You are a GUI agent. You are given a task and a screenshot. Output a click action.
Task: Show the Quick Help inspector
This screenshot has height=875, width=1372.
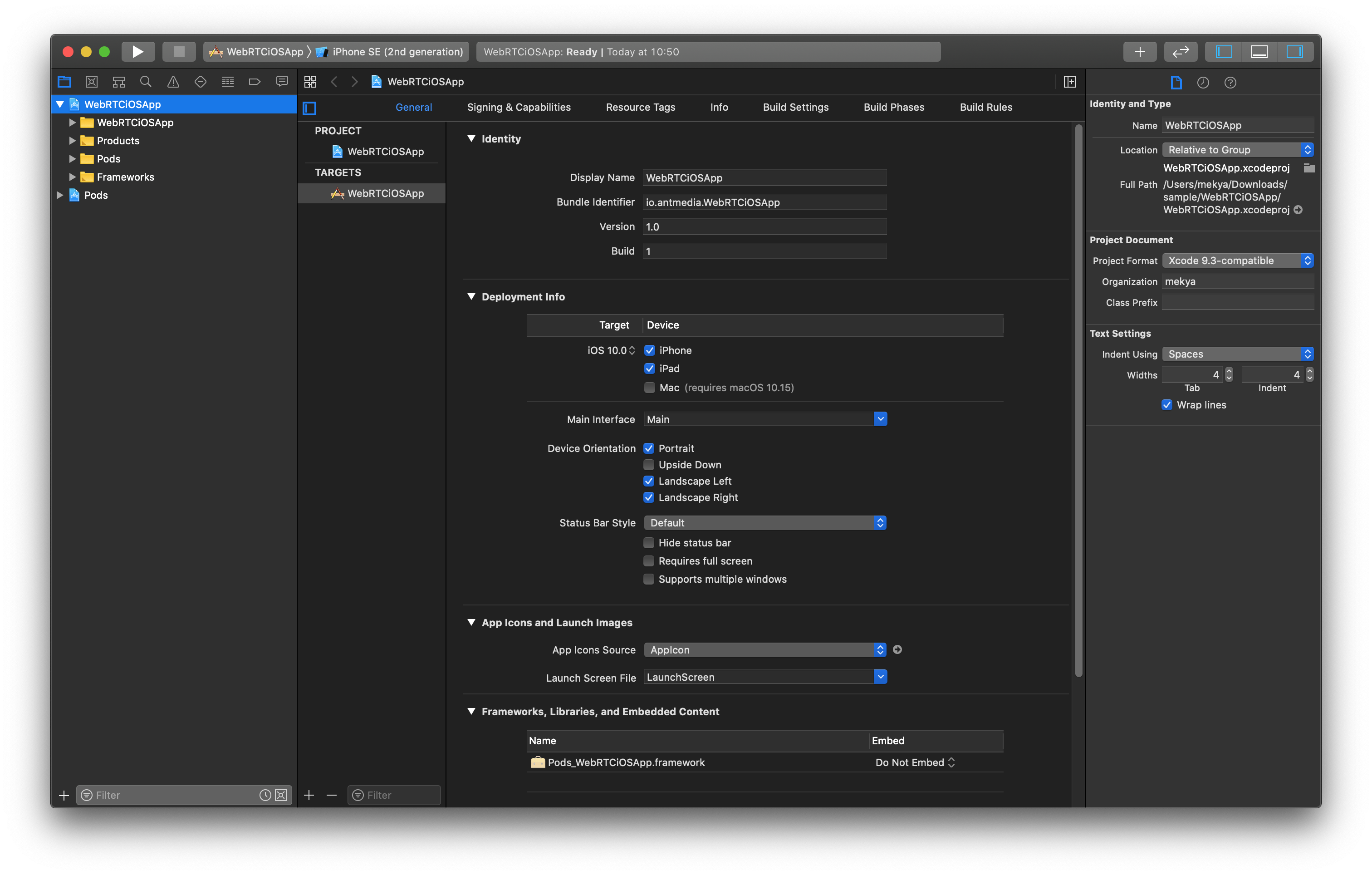[1230, 83]
